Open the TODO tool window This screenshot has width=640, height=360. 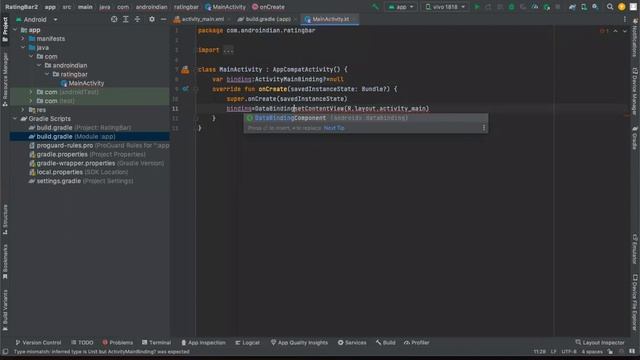(x=82, y=342)
